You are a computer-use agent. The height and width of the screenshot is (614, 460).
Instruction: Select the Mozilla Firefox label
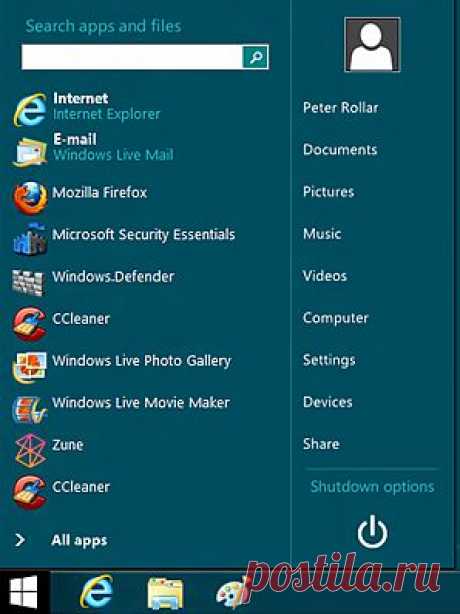99,192
